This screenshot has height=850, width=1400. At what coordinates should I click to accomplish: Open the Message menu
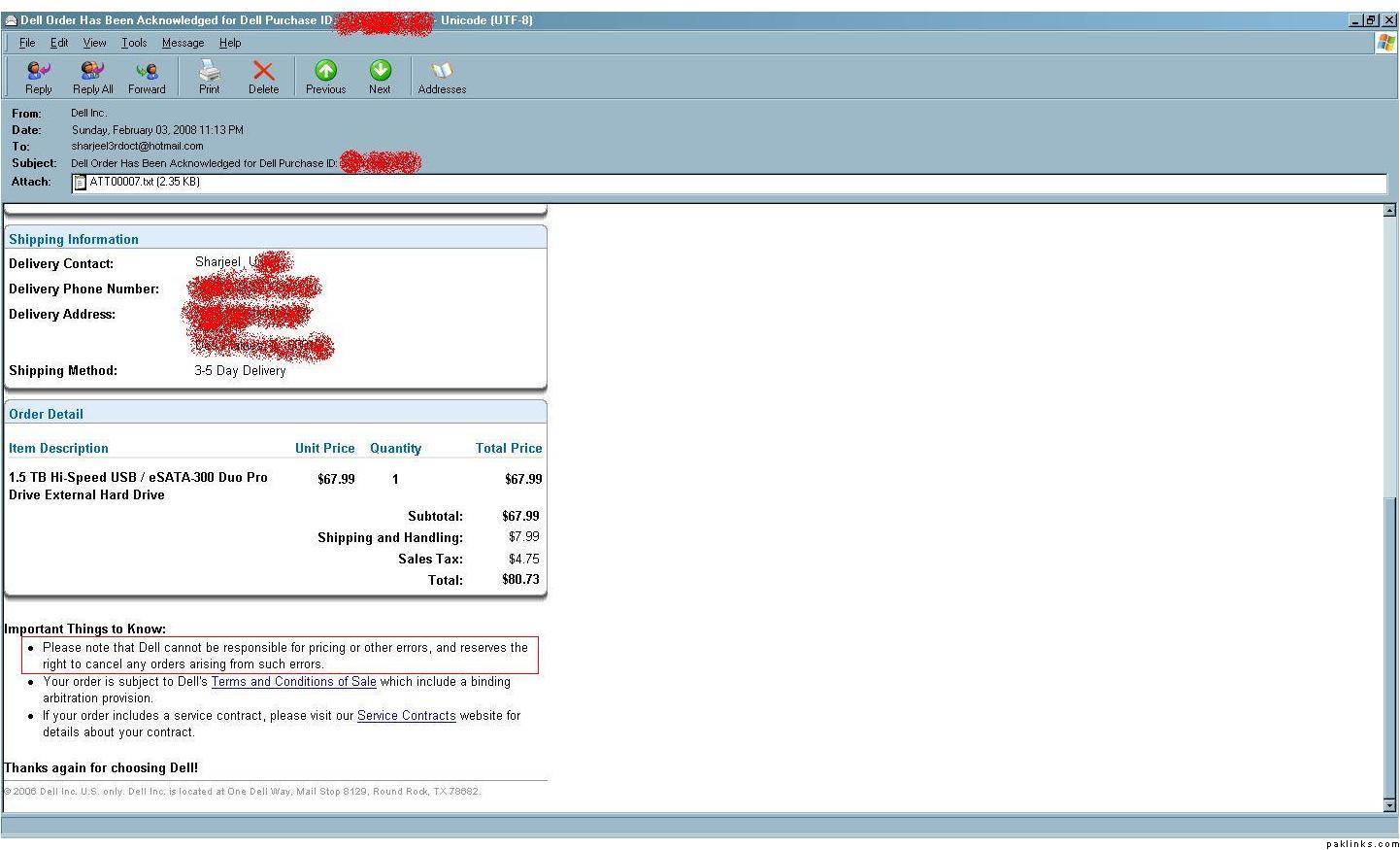coord(183,43)
